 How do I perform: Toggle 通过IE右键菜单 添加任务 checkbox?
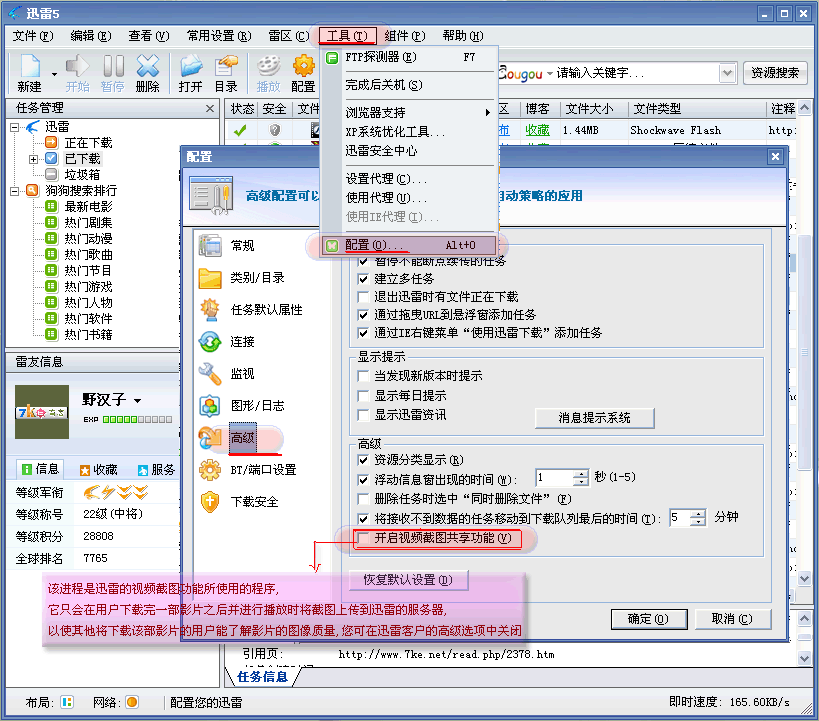pyautogui.click(x=364, y=333)
